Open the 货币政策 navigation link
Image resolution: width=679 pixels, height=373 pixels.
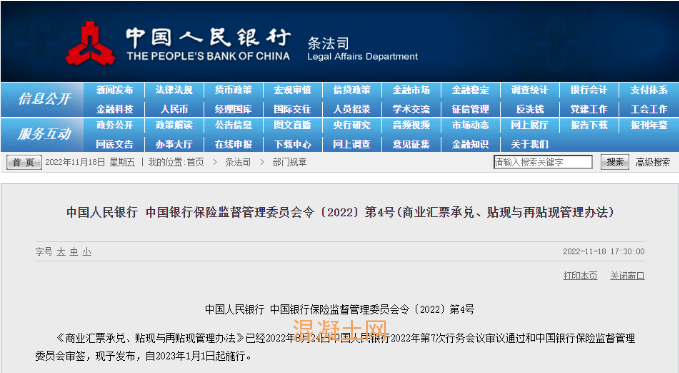coord(233,90)
